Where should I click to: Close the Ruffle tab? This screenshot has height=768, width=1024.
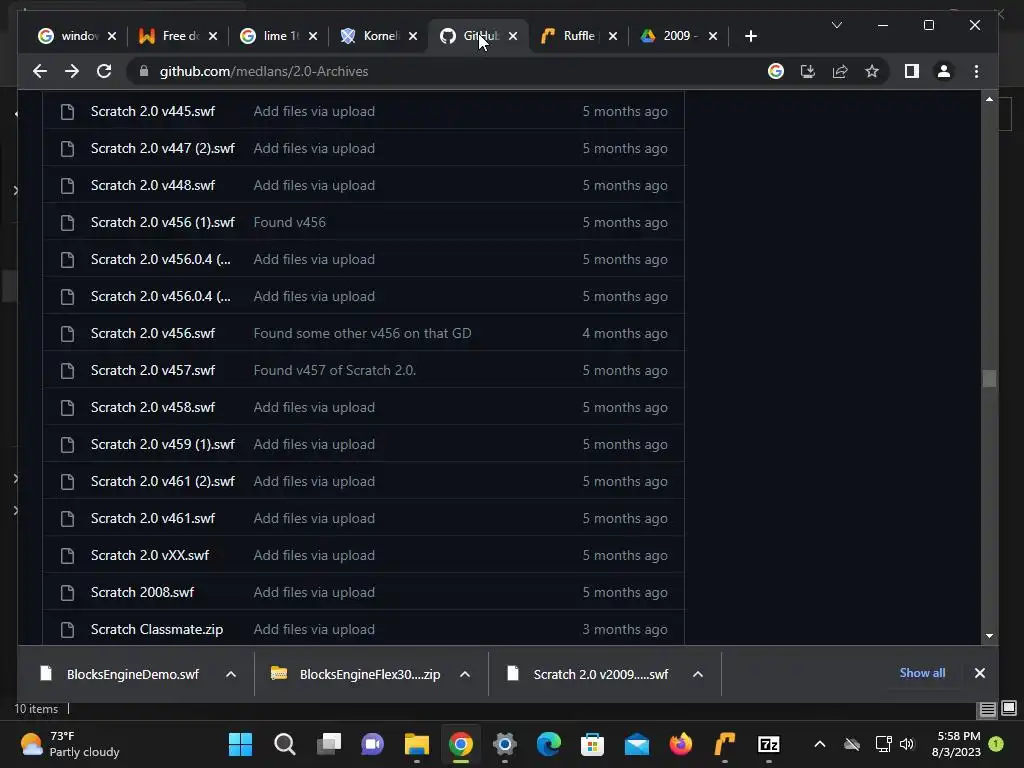click(x=613, y=36)
